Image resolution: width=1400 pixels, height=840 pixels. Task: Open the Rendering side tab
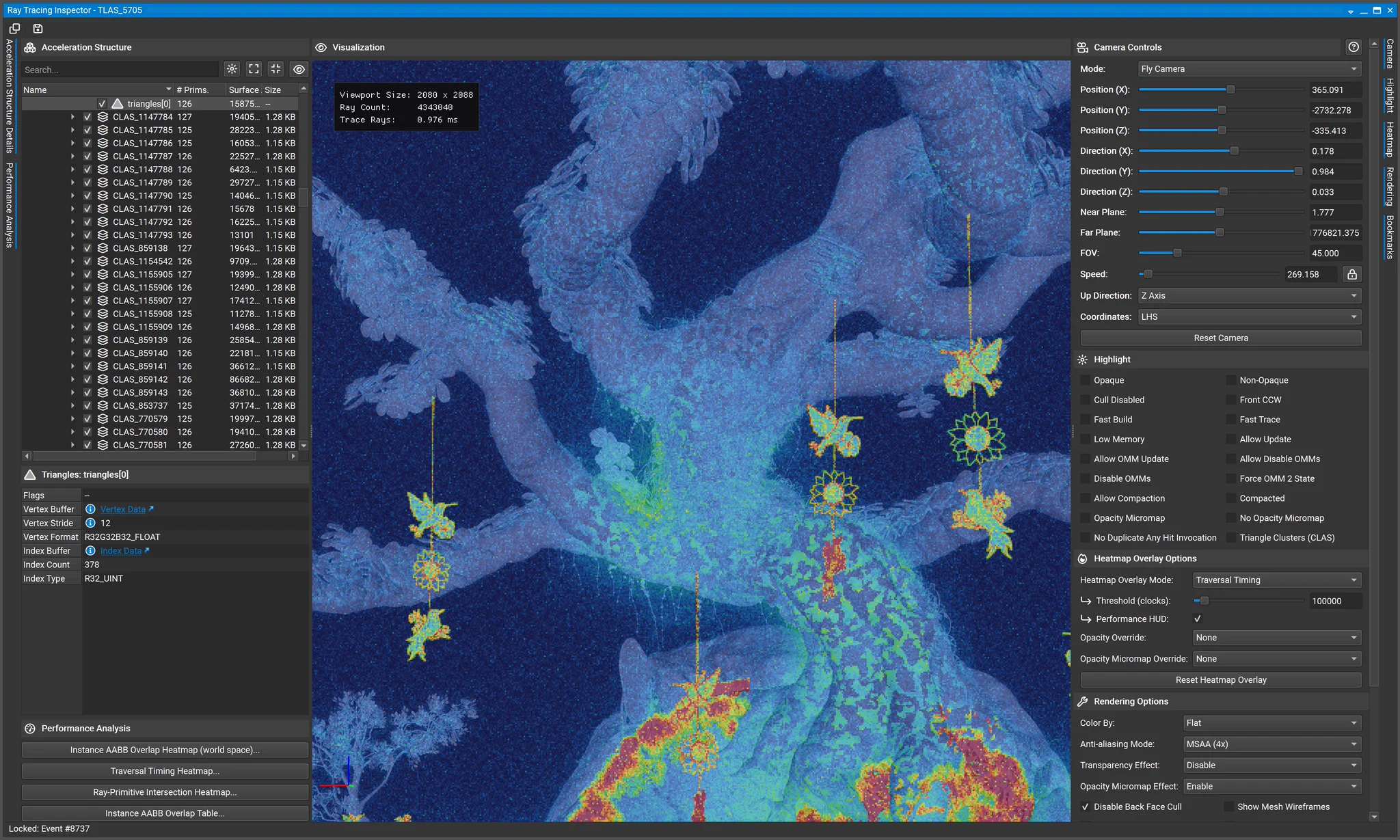pyautogui.click(x=1390, y=186)
